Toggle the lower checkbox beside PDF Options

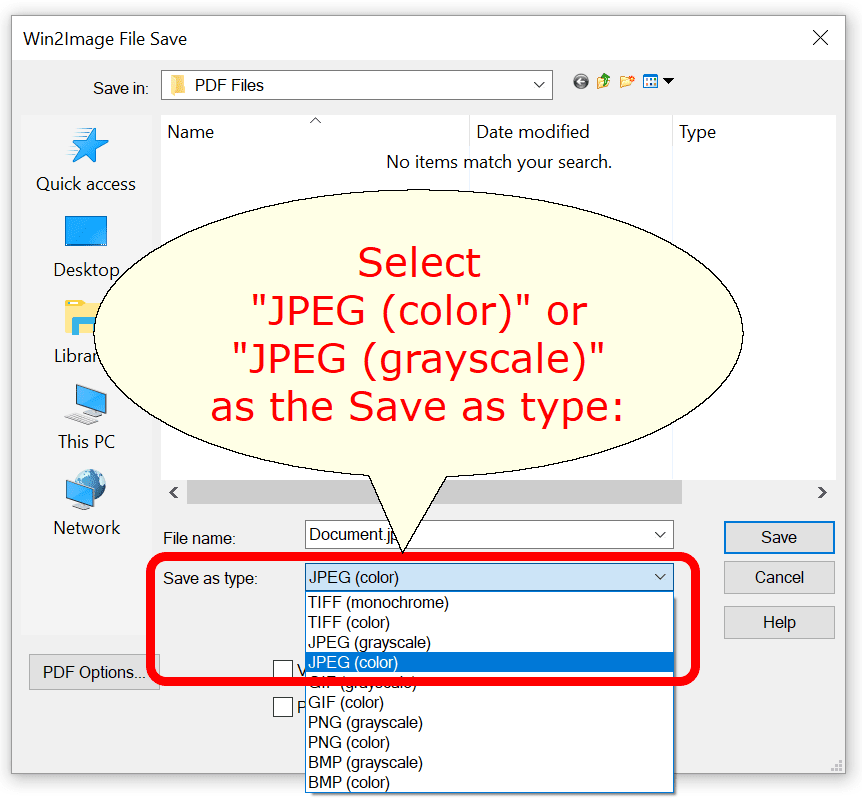tap(283, 707)
